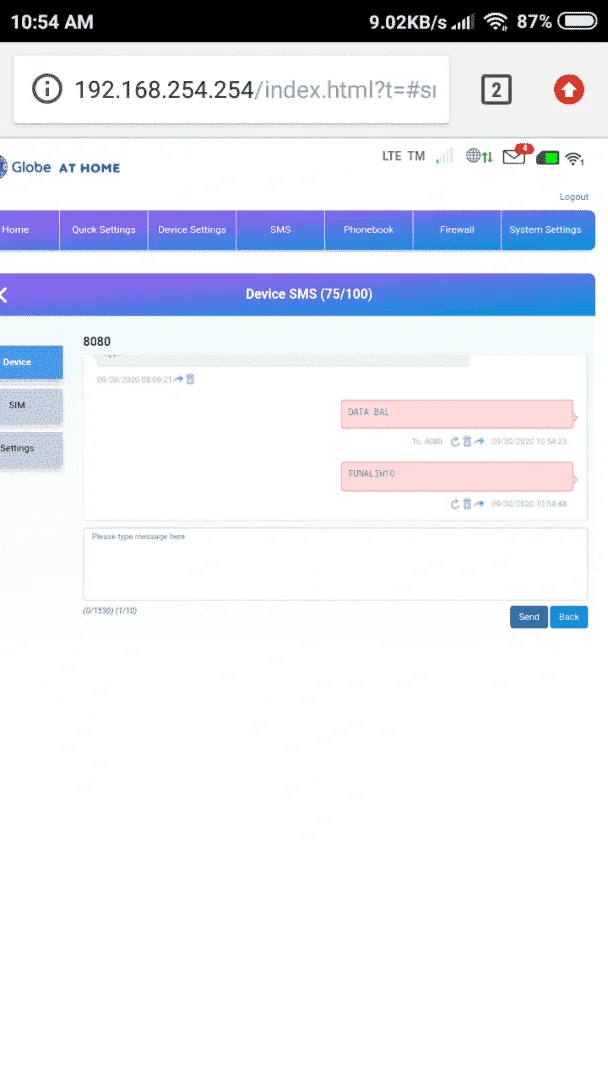Tap the 10:54 AM clock in status bar
The image size is (608, 1080).
[x=52, y=22]
